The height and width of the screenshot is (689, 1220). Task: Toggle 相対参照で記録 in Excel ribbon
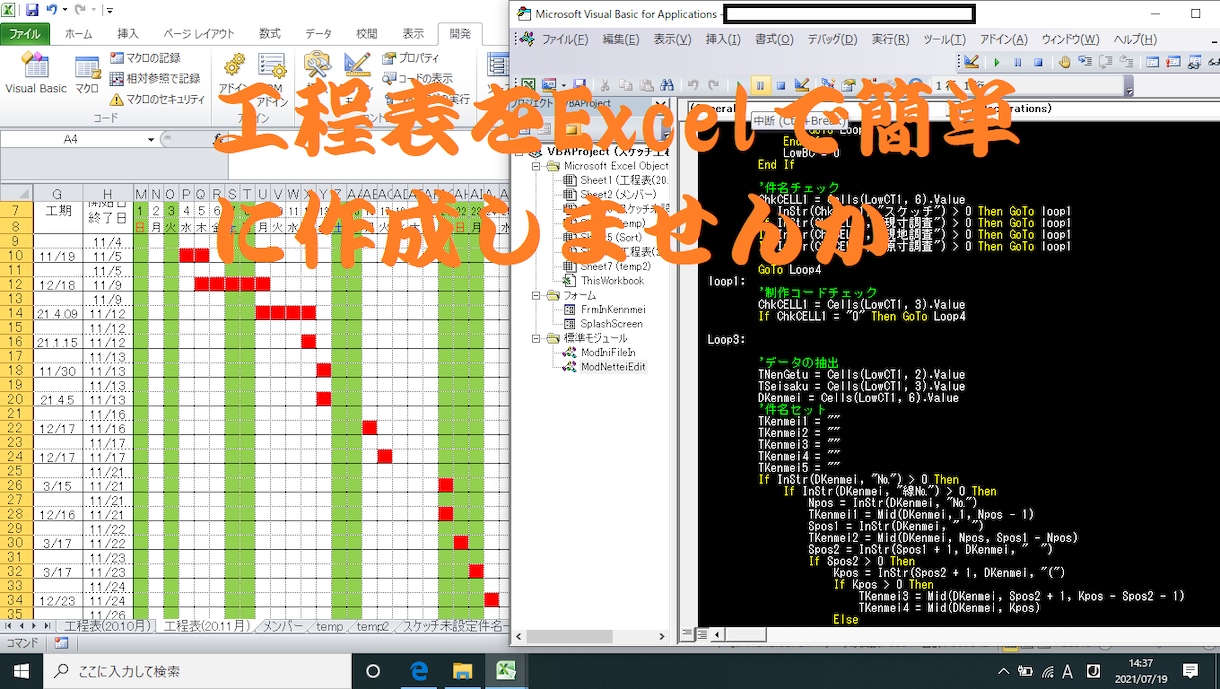coord(154,78)
